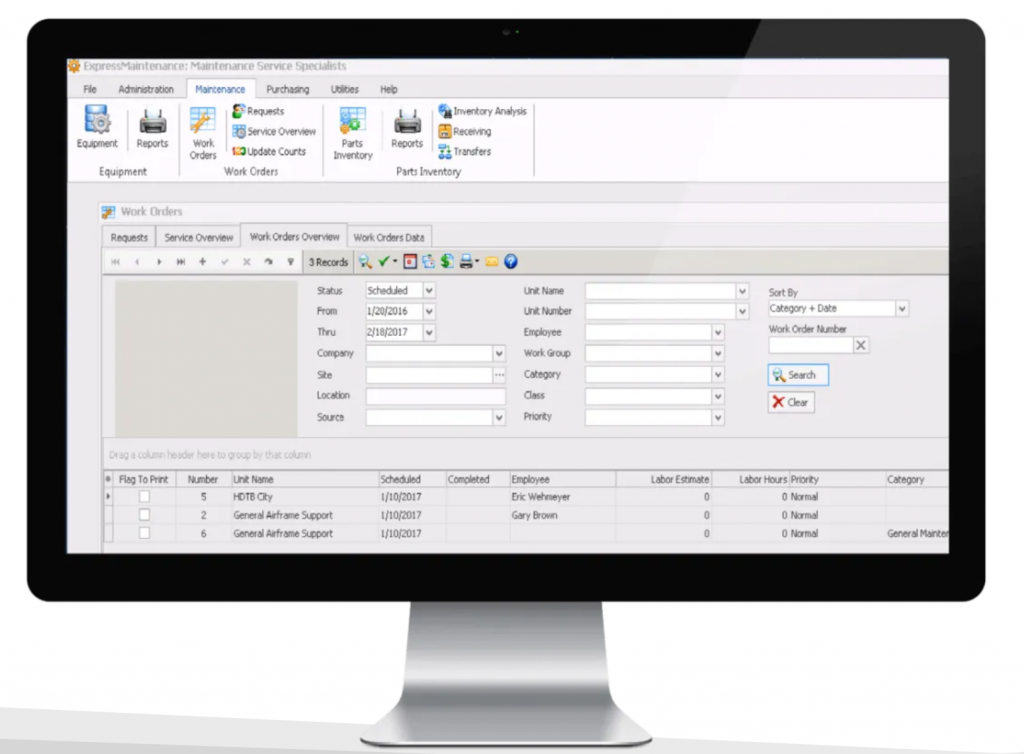
Task: Switch to the Work Orders Data tab
Action: (x=389, y=238)
